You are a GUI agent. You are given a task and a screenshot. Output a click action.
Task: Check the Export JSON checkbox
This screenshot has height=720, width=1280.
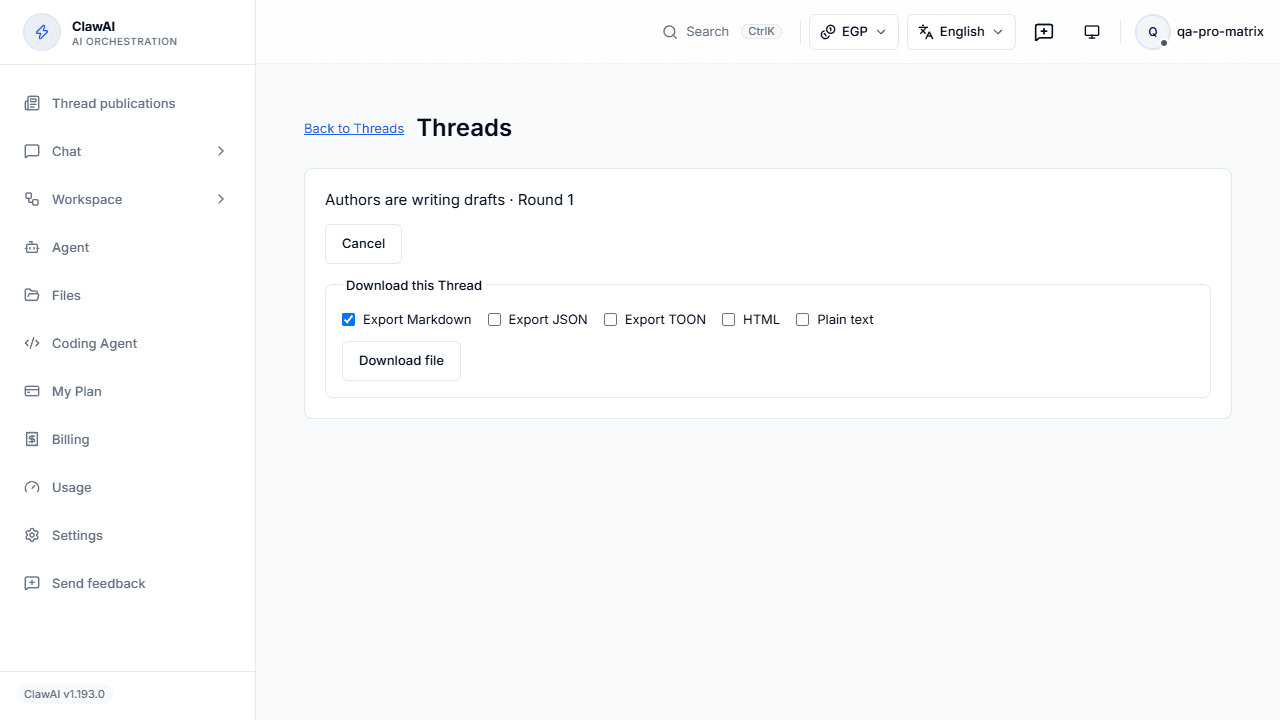[x=494, y=320]
